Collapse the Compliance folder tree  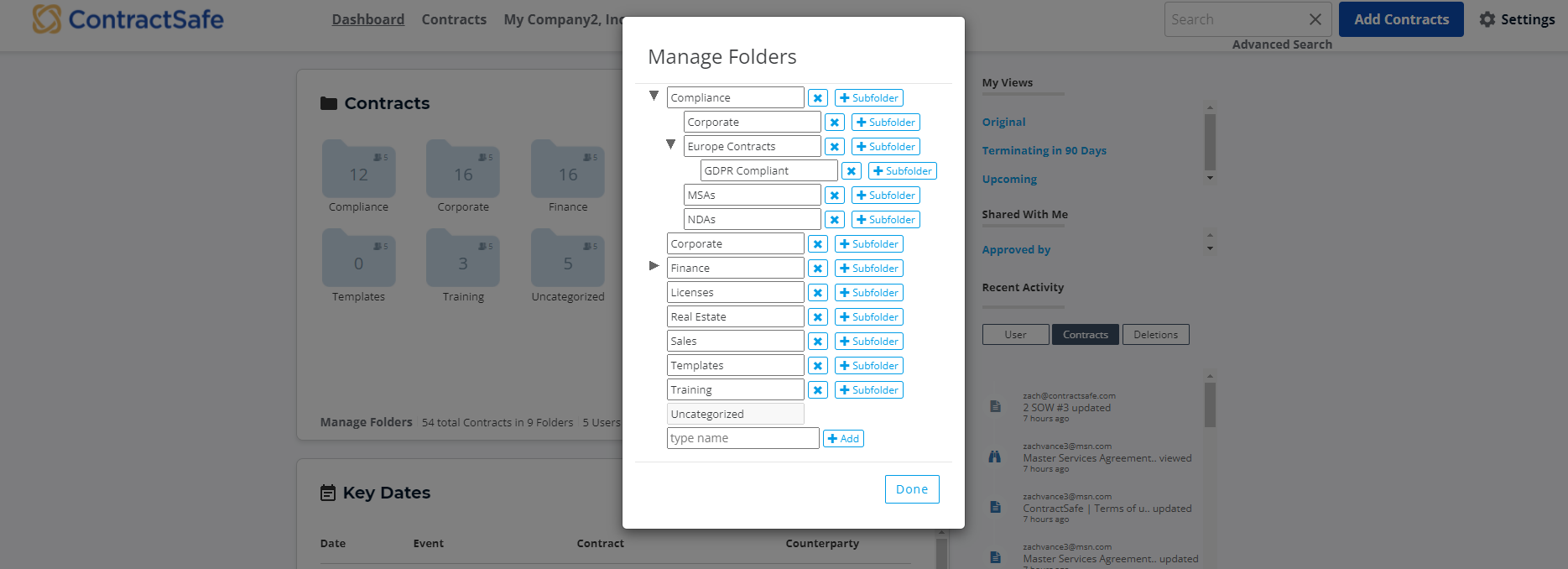654,96
